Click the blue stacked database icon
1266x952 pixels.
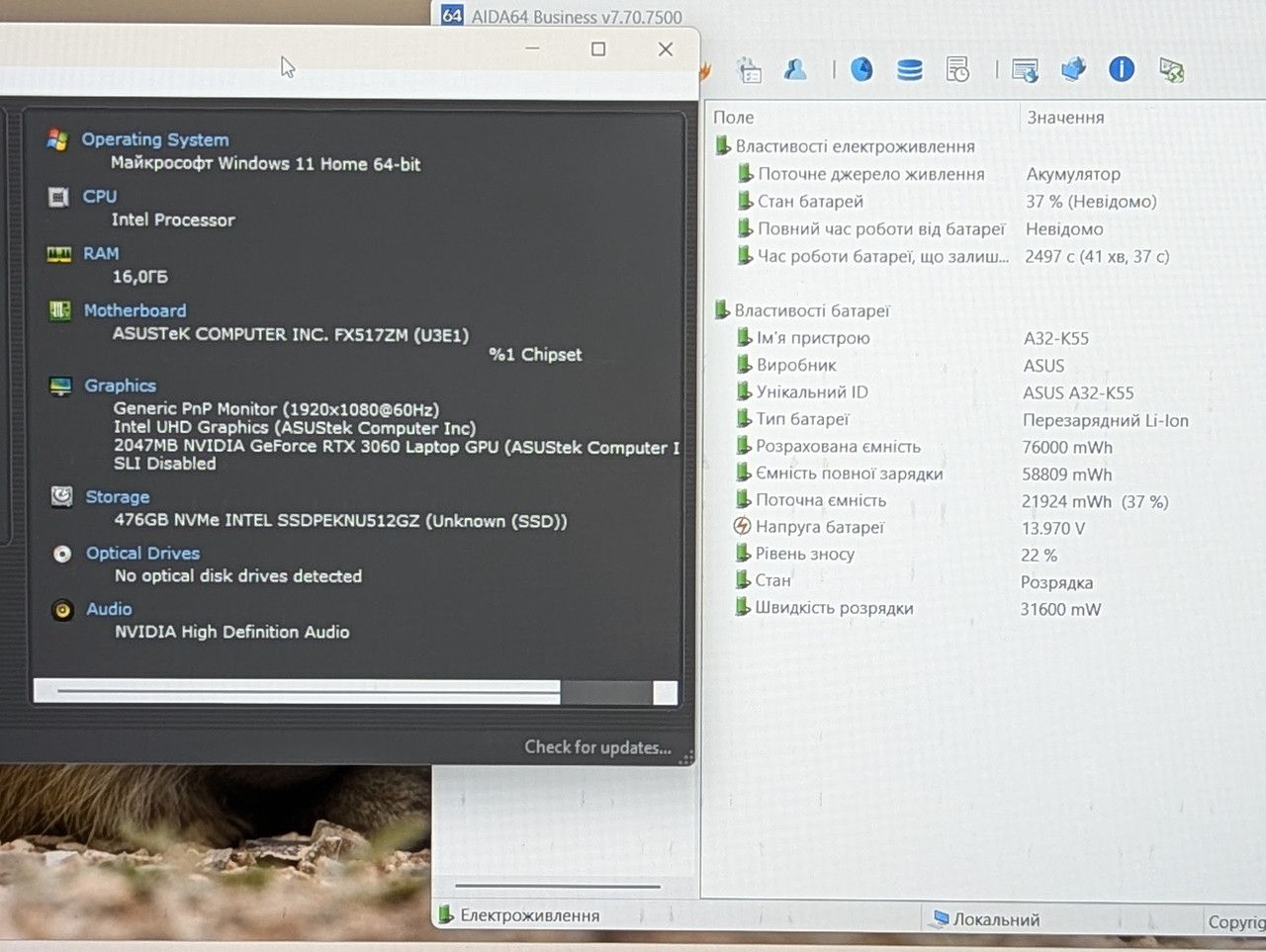point(909,69)
